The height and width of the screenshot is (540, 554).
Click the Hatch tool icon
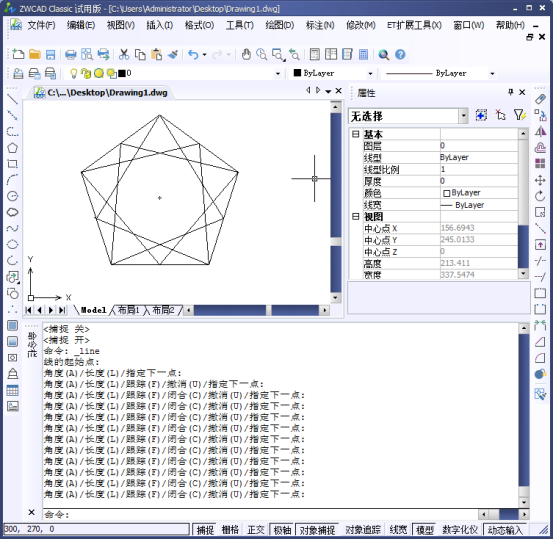click(12, 325)
